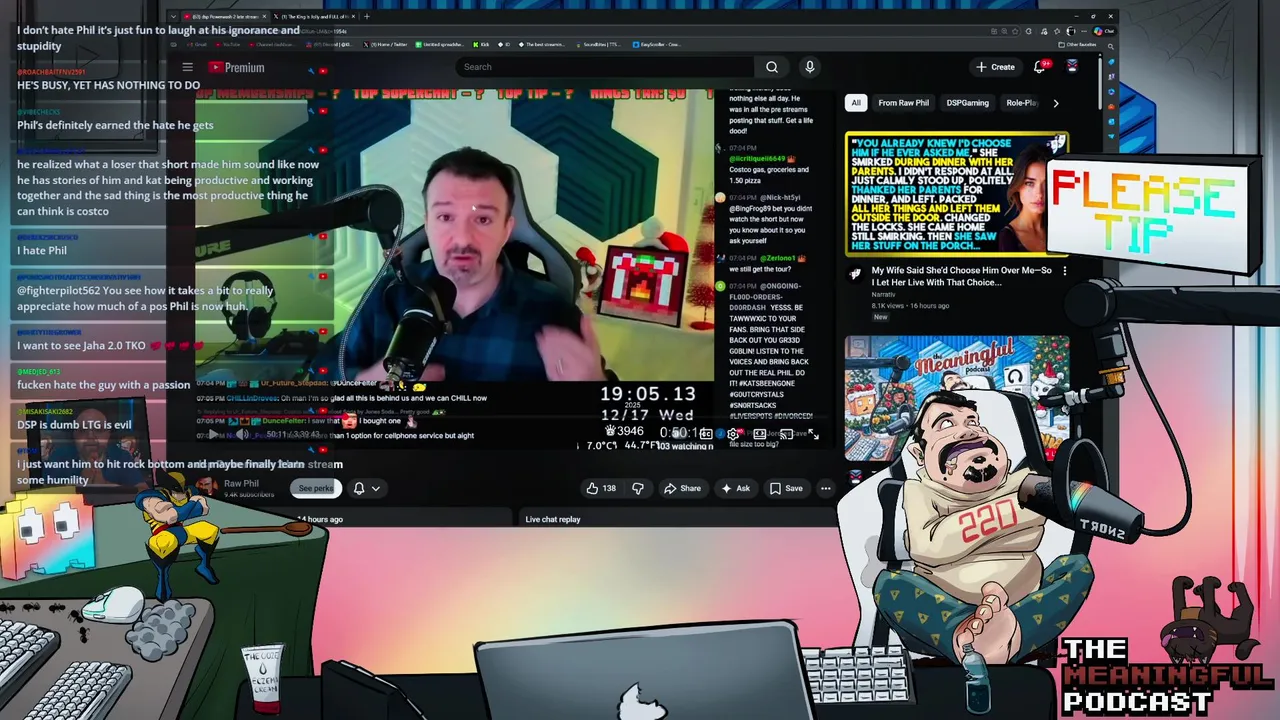The image size is (1280, 720).
Task: Start voice search with the microphone icon
Action: [x=810, y=67]
